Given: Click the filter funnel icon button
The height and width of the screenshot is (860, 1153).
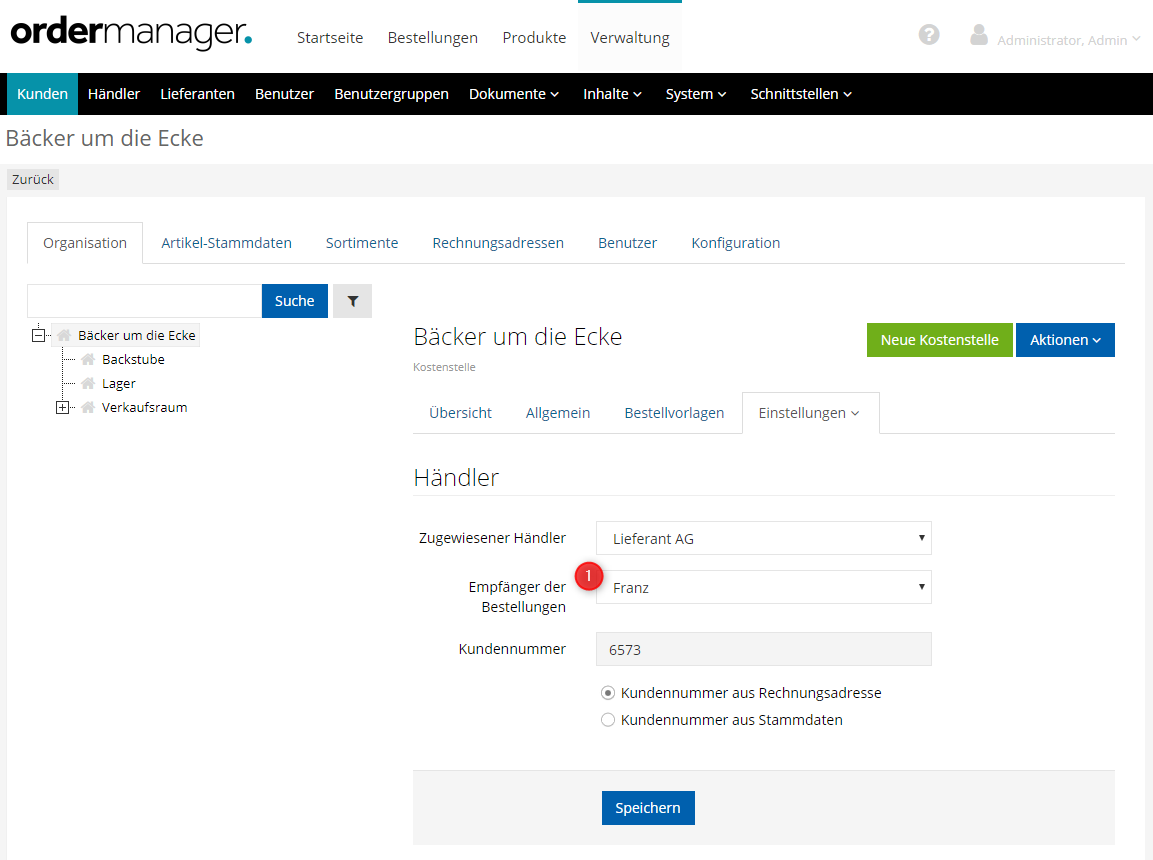Looking at the screenshot, I should coord(352,301).
